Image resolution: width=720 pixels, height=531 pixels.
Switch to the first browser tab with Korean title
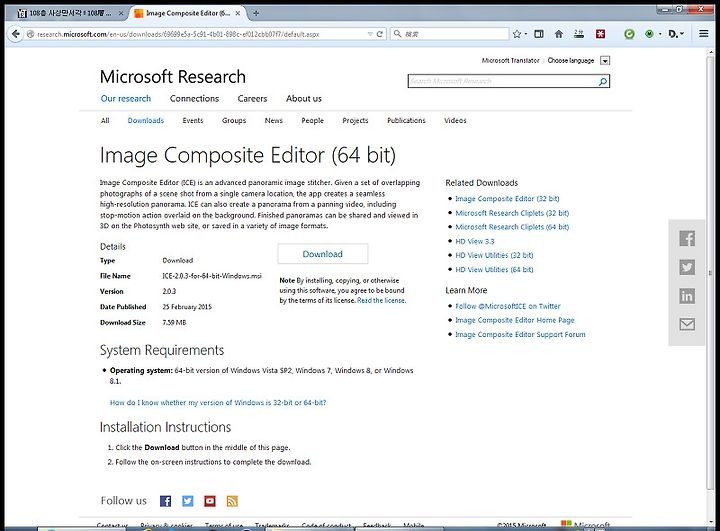(69, 13)
